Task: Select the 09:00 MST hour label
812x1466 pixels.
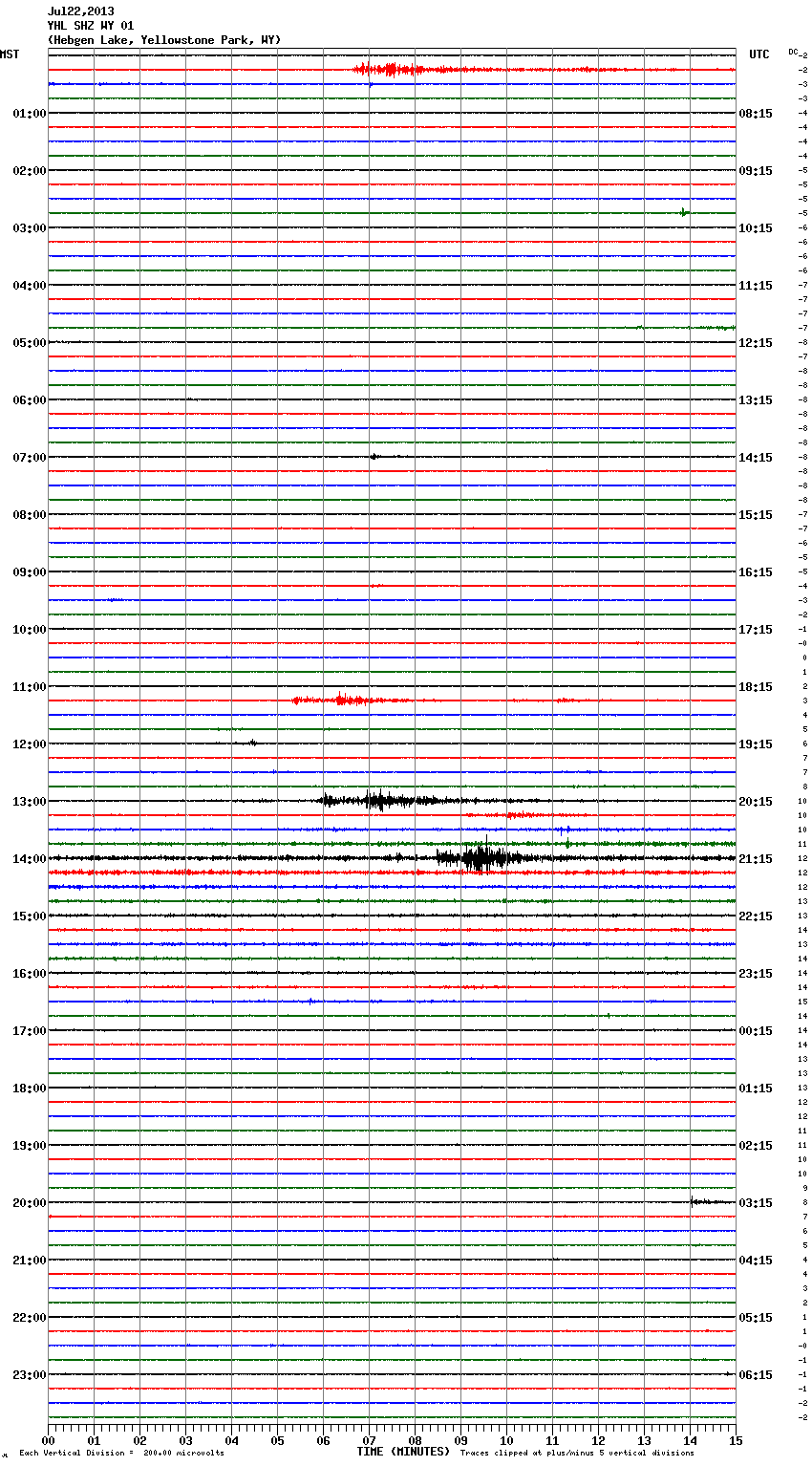Action: click(30, 572)
